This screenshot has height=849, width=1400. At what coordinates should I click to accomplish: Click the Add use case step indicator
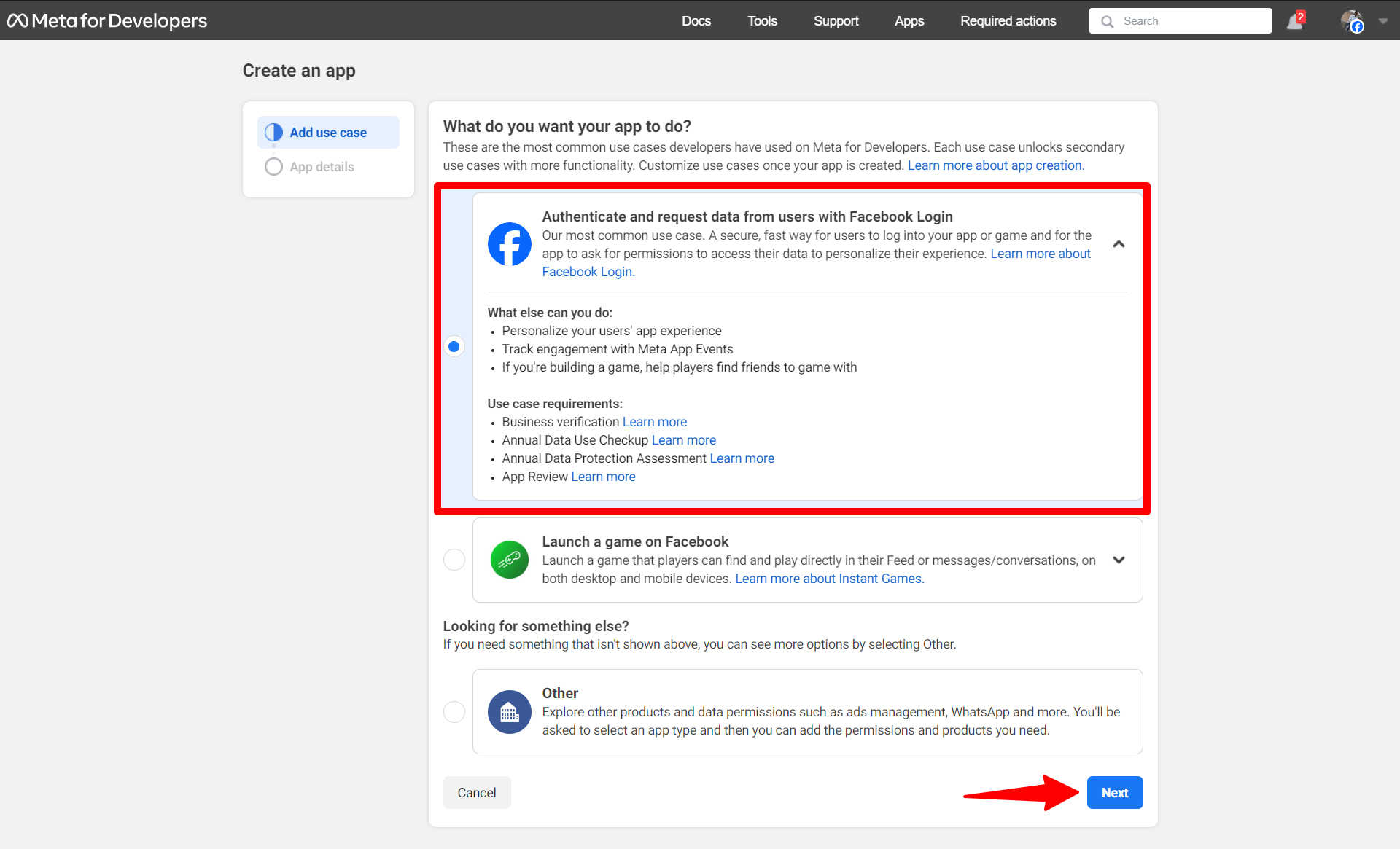click(x=327, y=132)
